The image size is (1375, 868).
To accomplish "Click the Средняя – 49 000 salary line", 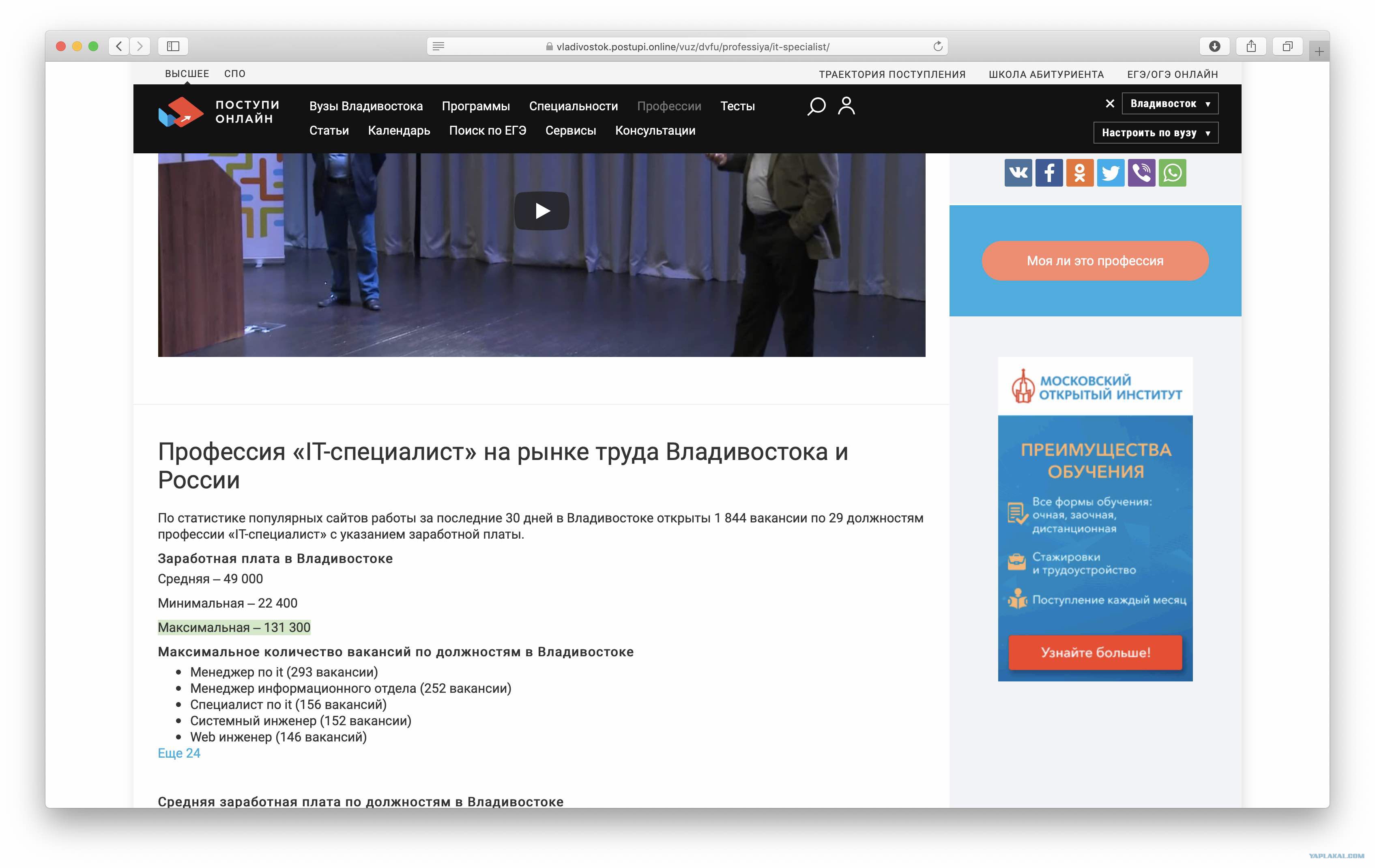I will [x=210, y=579].
